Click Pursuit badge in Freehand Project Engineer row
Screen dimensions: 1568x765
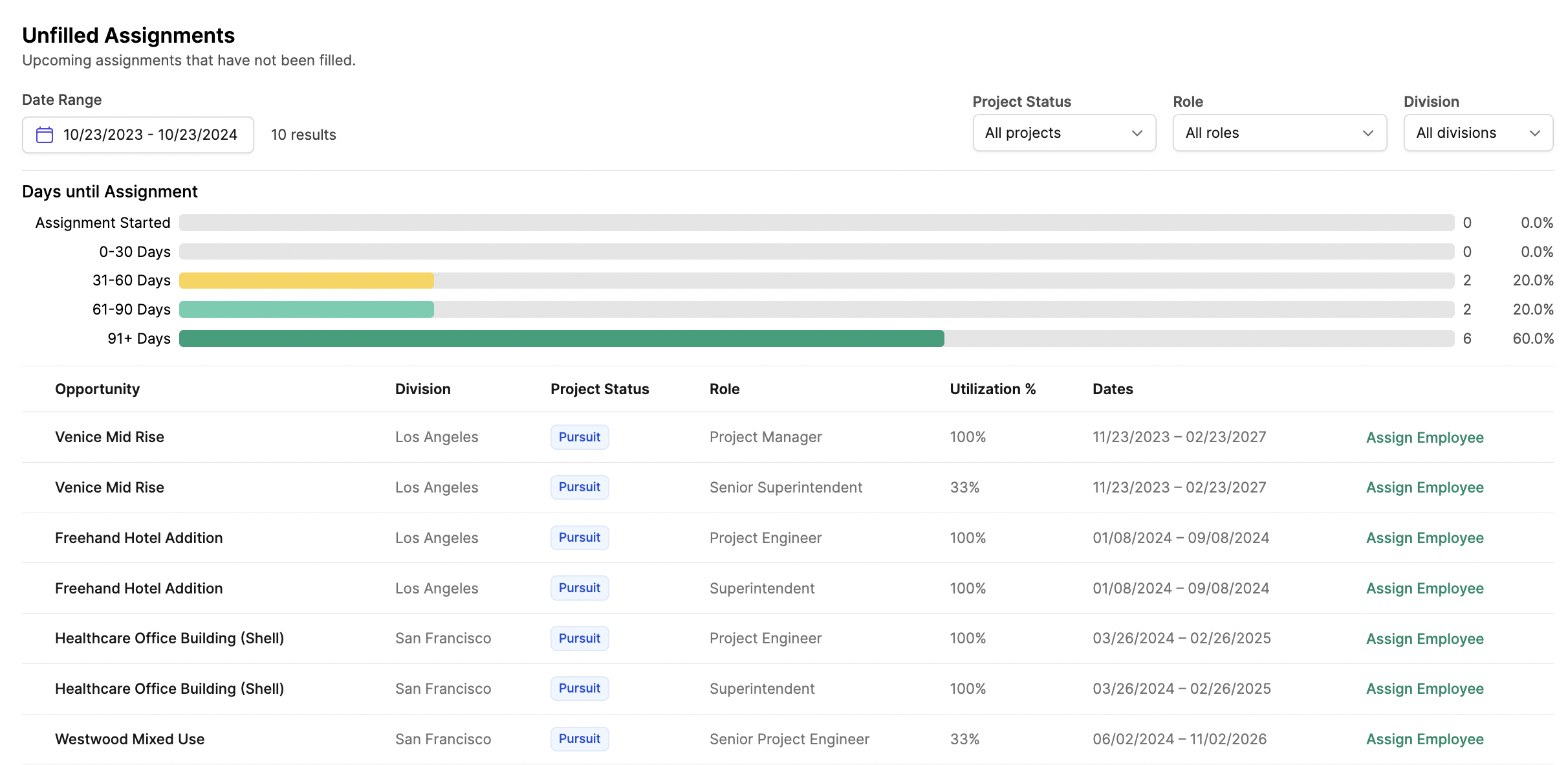tap(580, 537)
